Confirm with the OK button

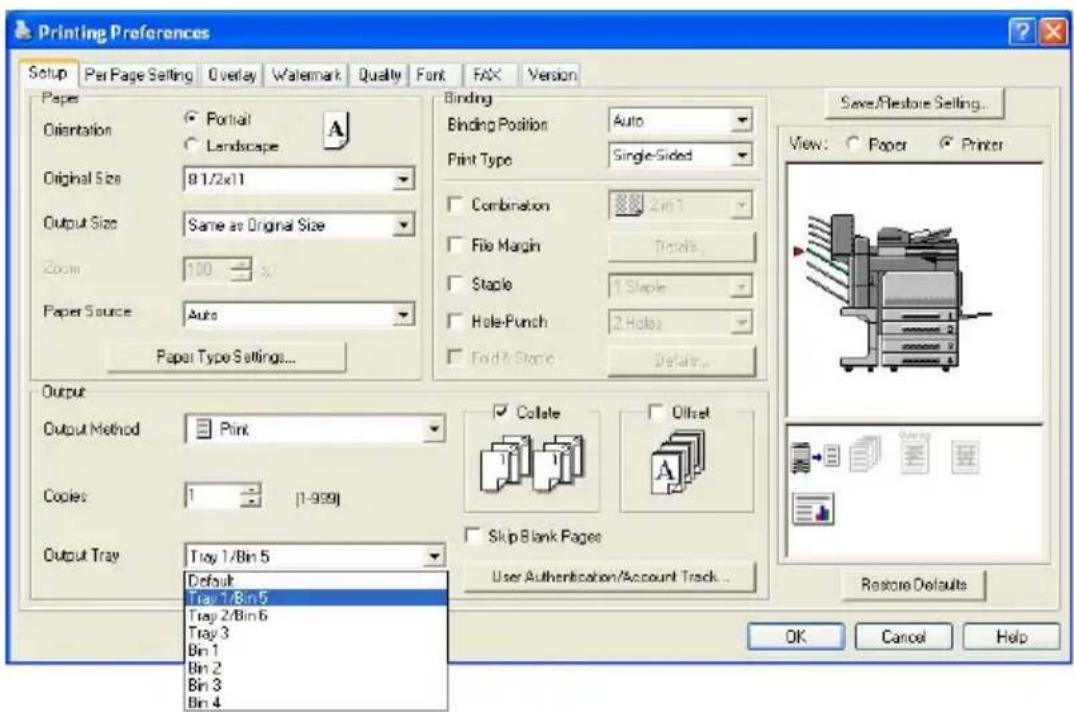[x=795, y=637]
